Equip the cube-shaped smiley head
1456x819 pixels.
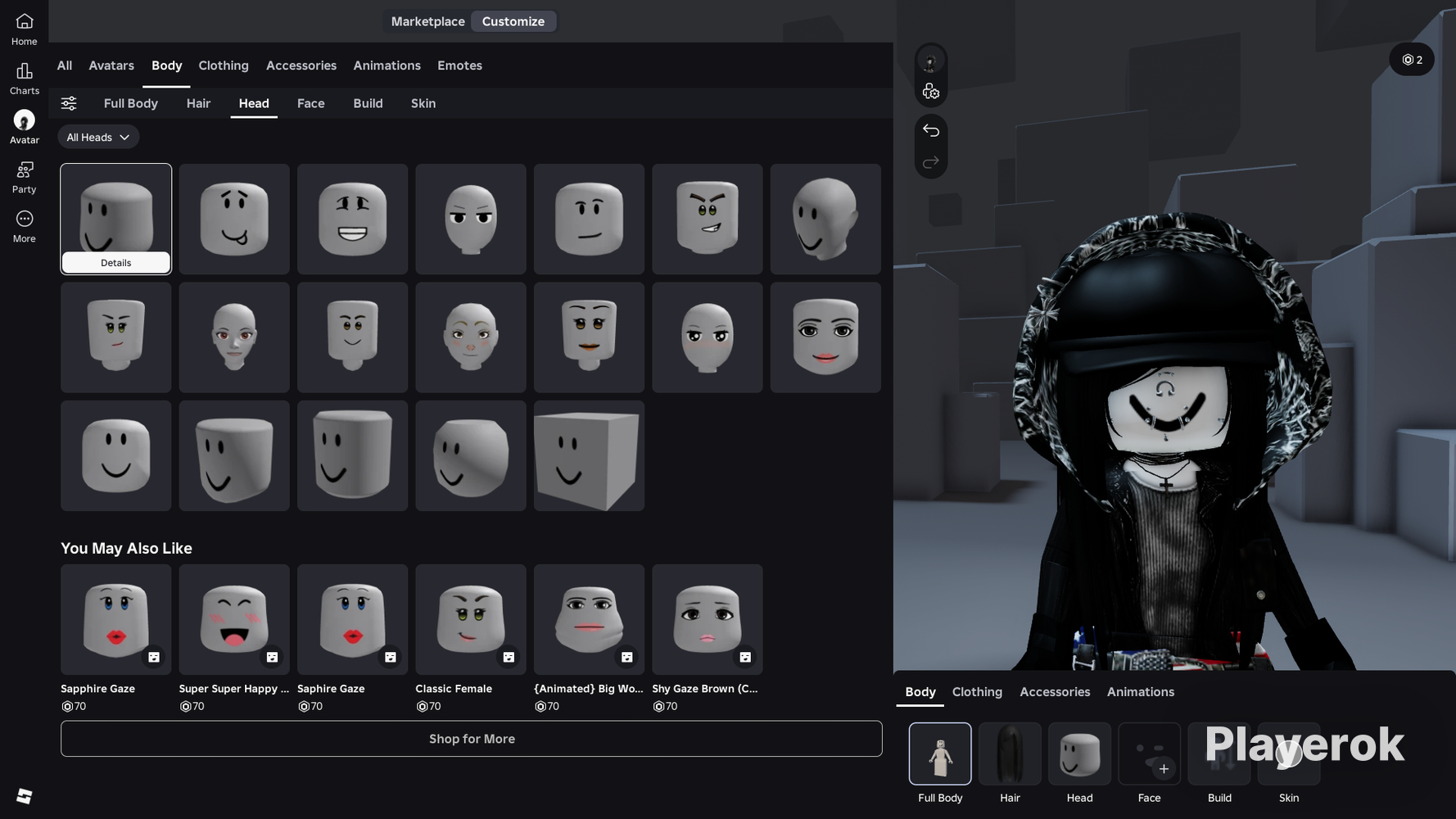pos(589,455)
